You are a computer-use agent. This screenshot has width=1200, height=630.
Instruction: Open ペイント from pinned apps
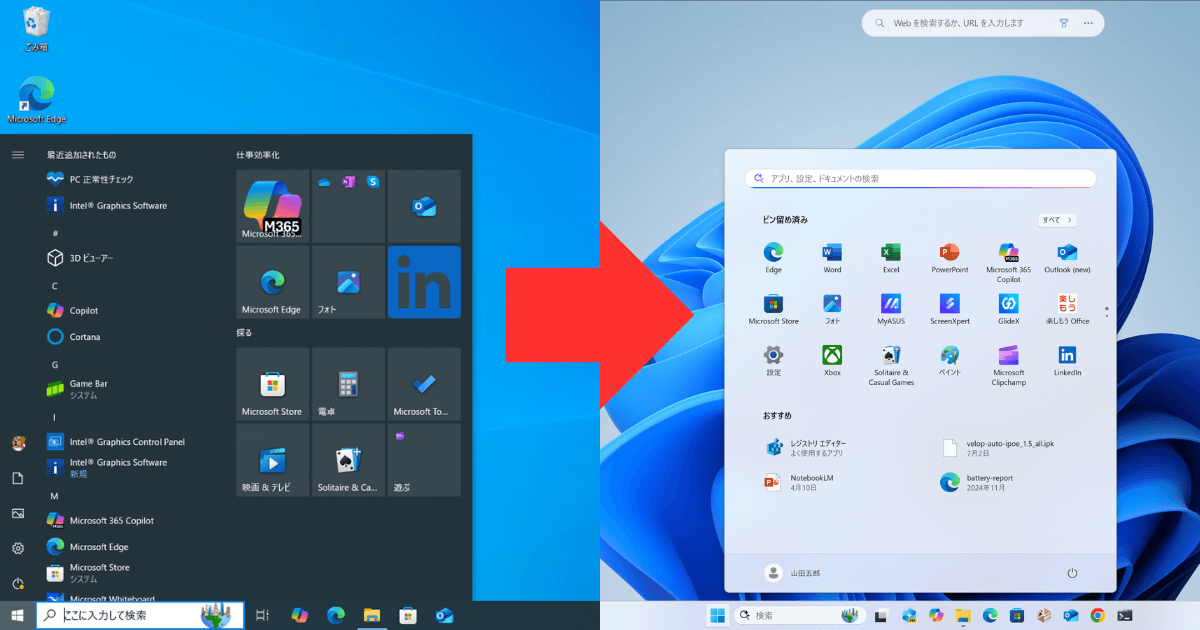950,361
